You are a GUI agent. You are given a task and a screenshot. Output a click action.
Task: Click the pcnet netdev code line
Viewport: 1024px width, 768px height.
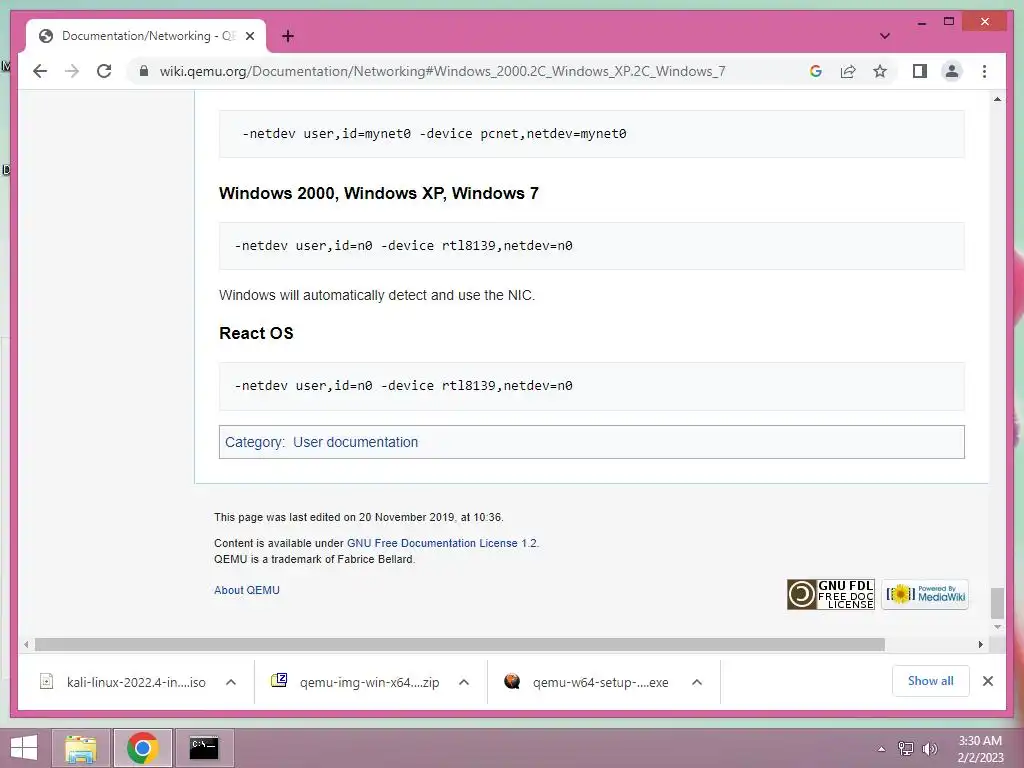pyautogui.click(x=434, y=133)
